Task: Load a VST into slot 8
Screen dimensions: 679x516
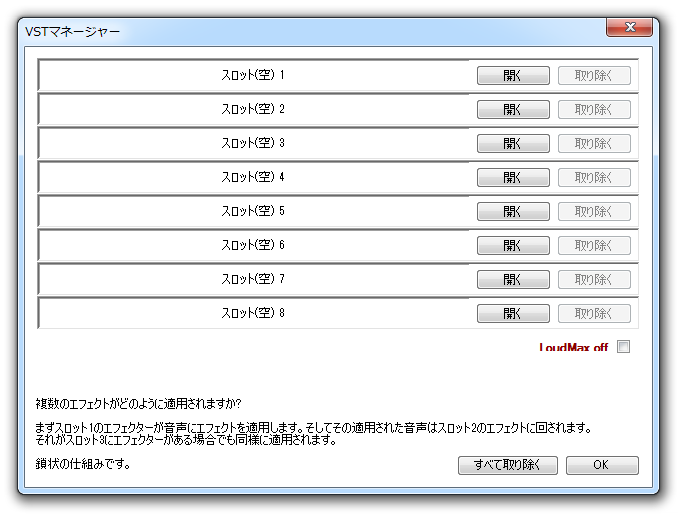Action: pos(513,313)
